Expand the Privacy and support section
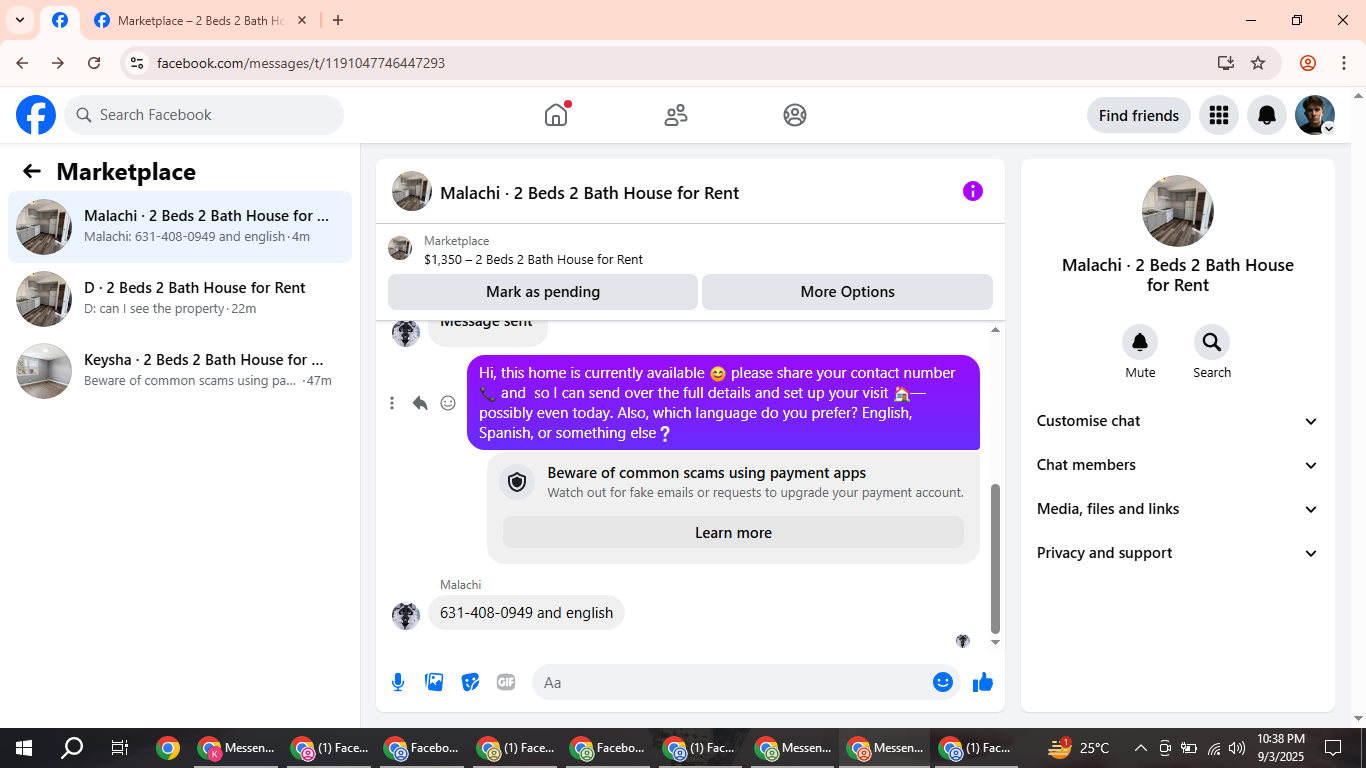Image resolution: width=1366 pixels, height=768 pixels. tap(1178, 553)
